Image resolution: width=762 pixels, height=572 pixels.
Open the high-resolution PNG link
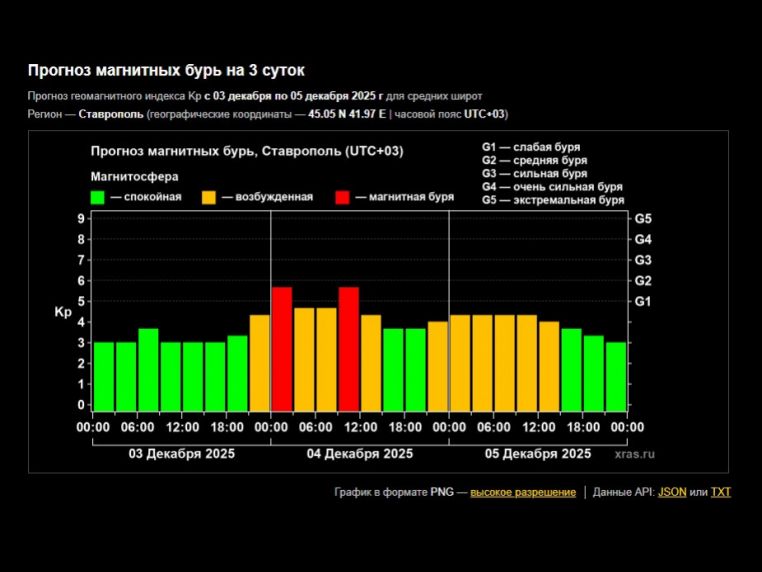pyautogui.click(x=523, y=492)
